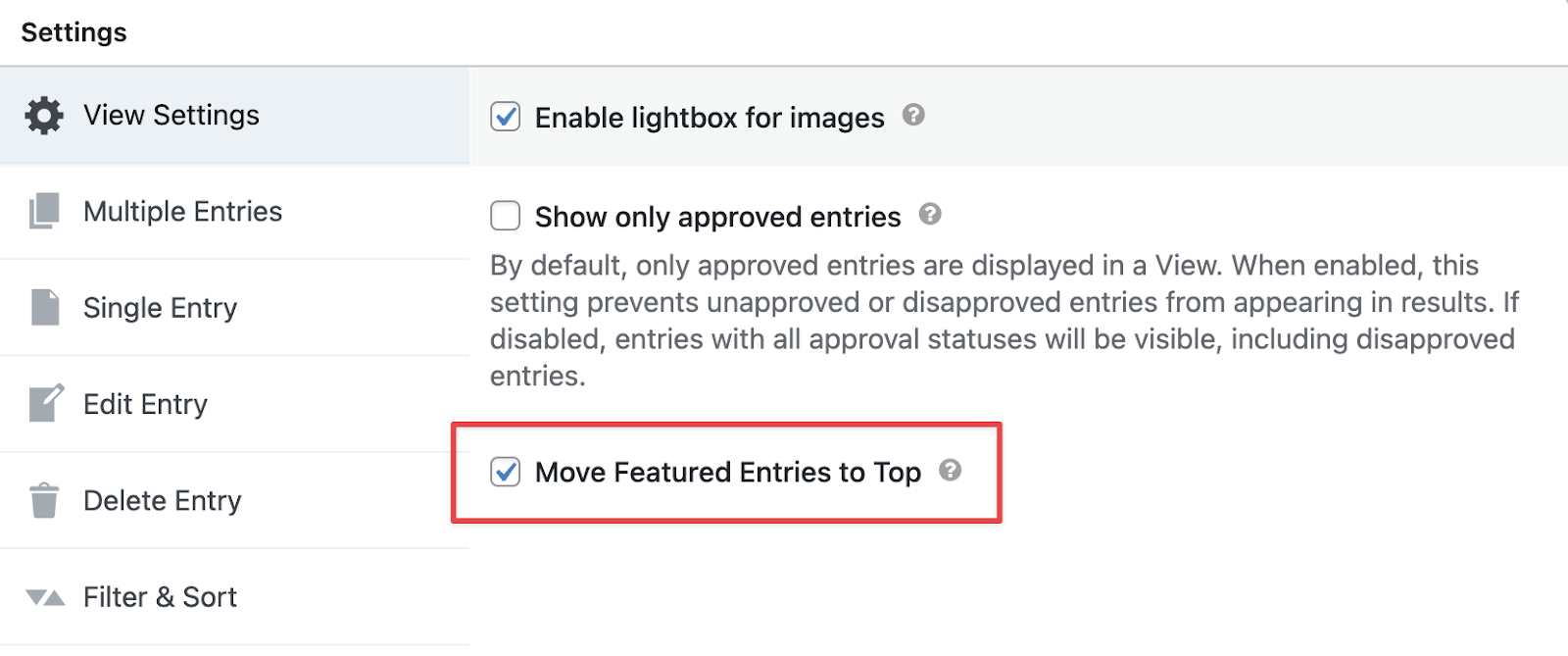Click the Edit Entry pencil icon

(45, 403)
